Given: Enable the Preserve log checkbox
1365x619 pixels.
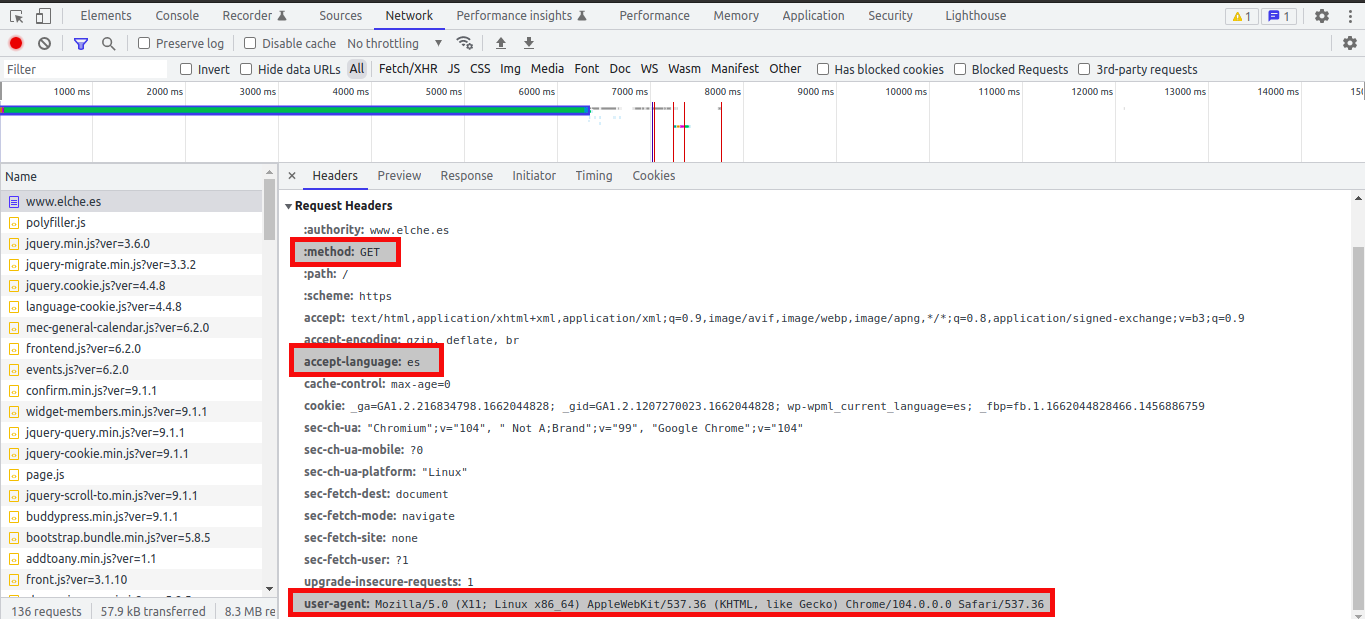Looking at the screenshot, I should click(x=144, y=43).
